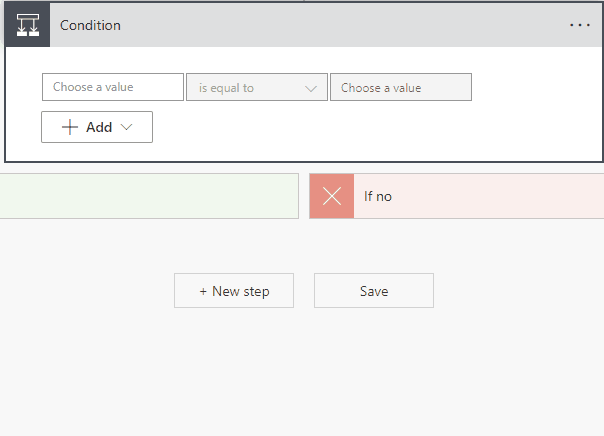Click the Condition card icon
Image resolution: width=604 pixels, height=436 pixels.
pos(27,25)
